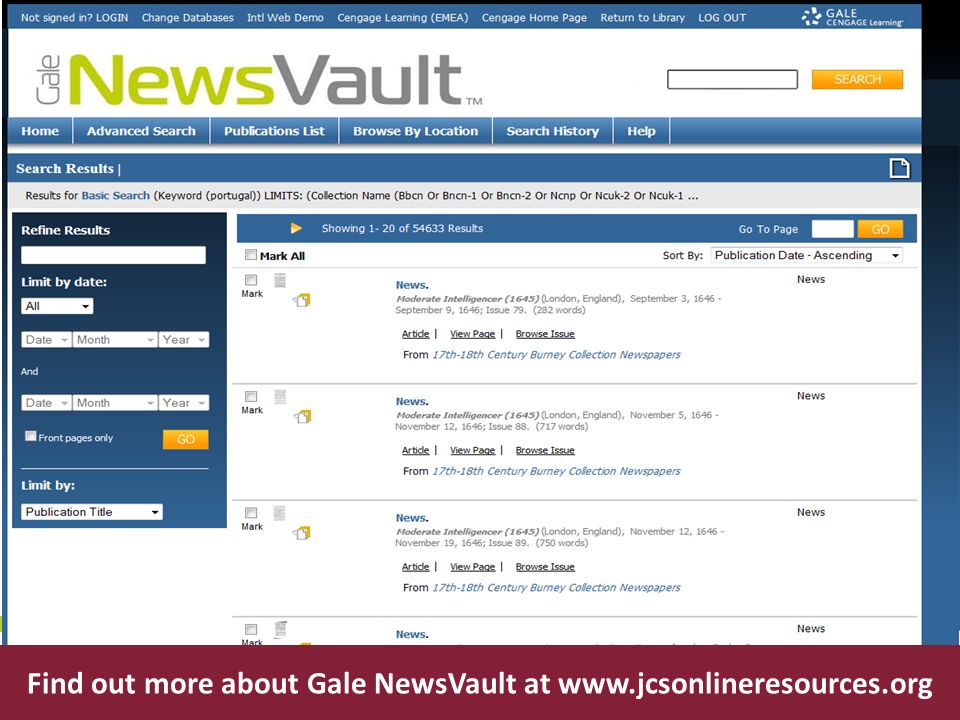The height and width of the screenshot is (720, 960).
Task: Click the LOGIN link in top bar
Action: tap(112, 18)
